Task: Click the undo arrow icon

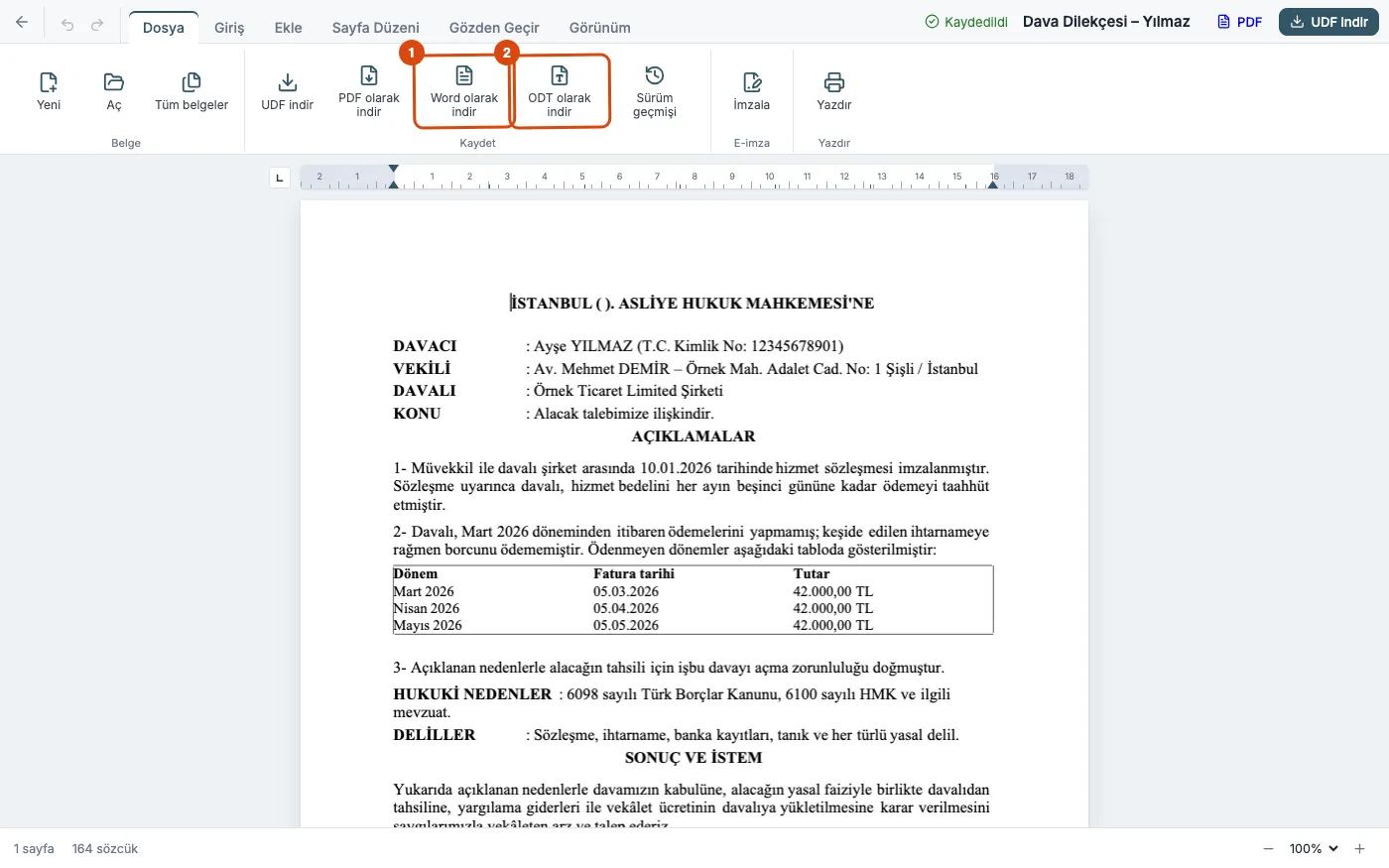Action: coord(67,25)
